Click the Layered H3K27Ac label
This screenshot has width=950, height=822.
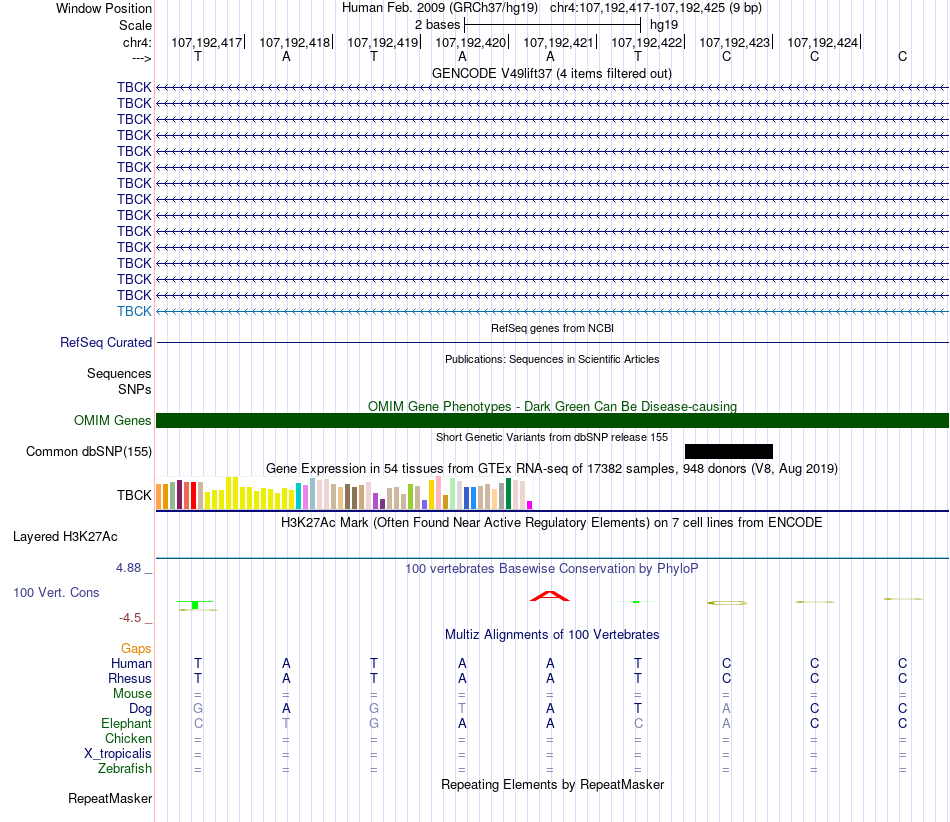click(x=65, y=537)
